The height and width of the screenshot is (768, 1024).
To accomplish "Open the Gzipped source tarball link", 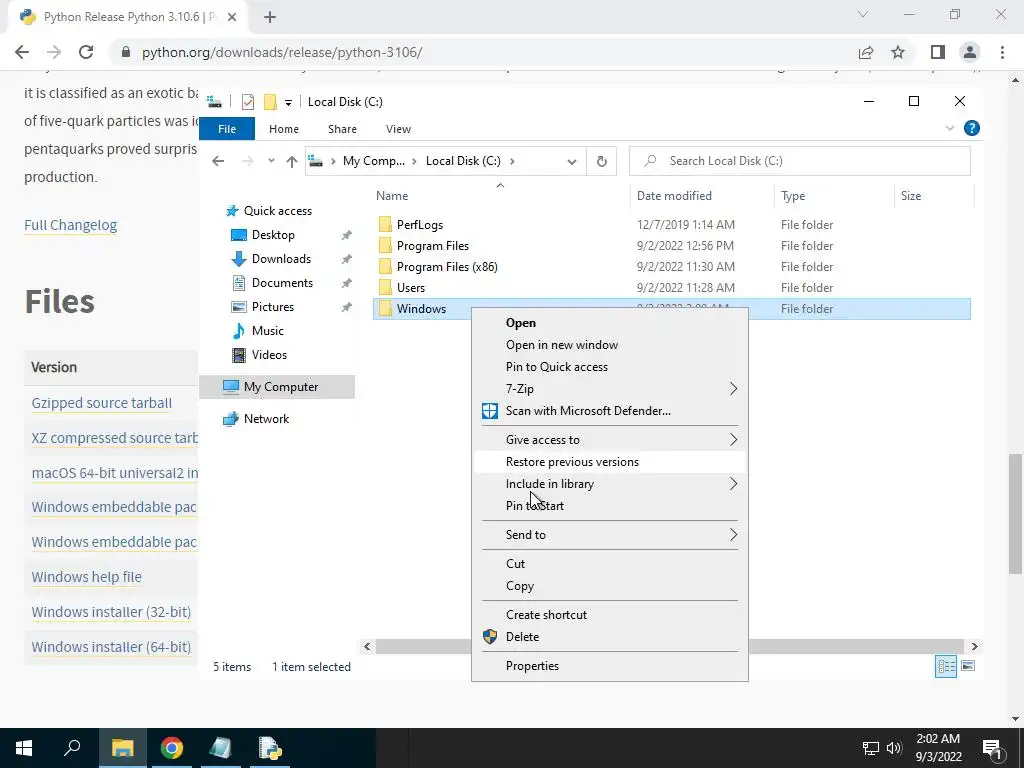I will click(102, 403).
